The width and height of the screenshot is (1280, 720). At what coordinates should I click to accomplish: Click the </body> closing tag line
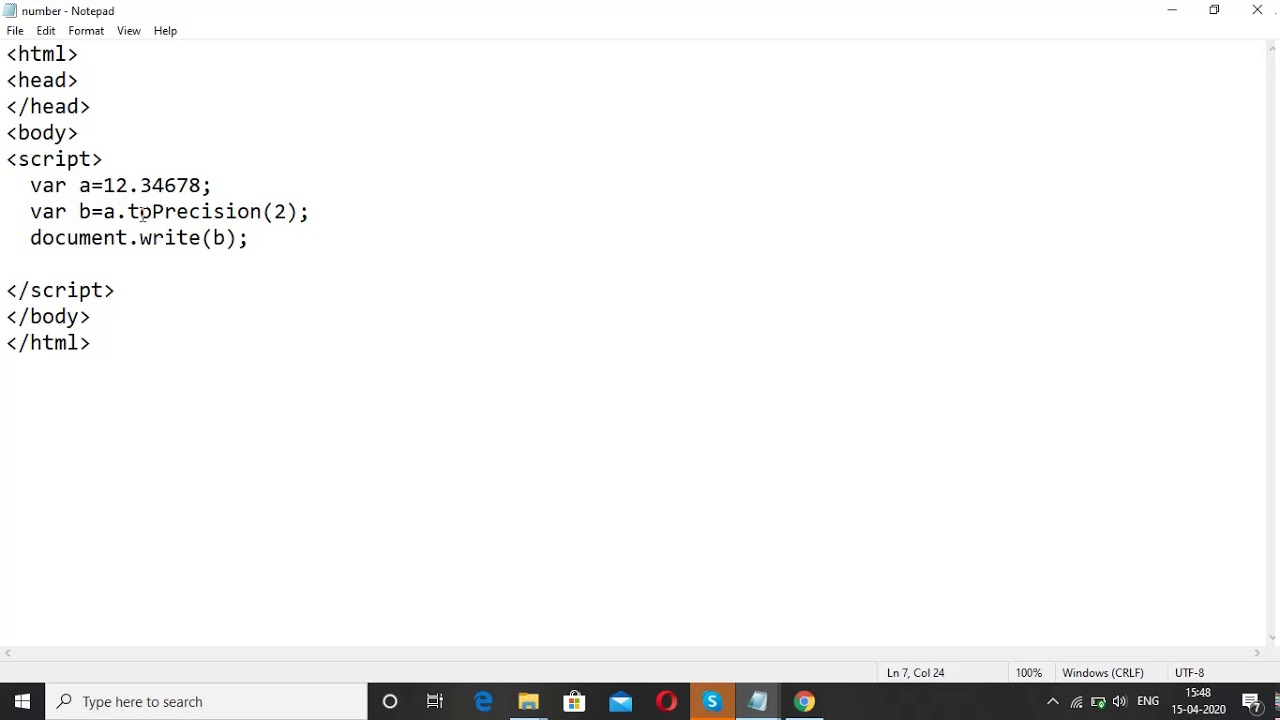pyautogui.click(x=48, y=316)
